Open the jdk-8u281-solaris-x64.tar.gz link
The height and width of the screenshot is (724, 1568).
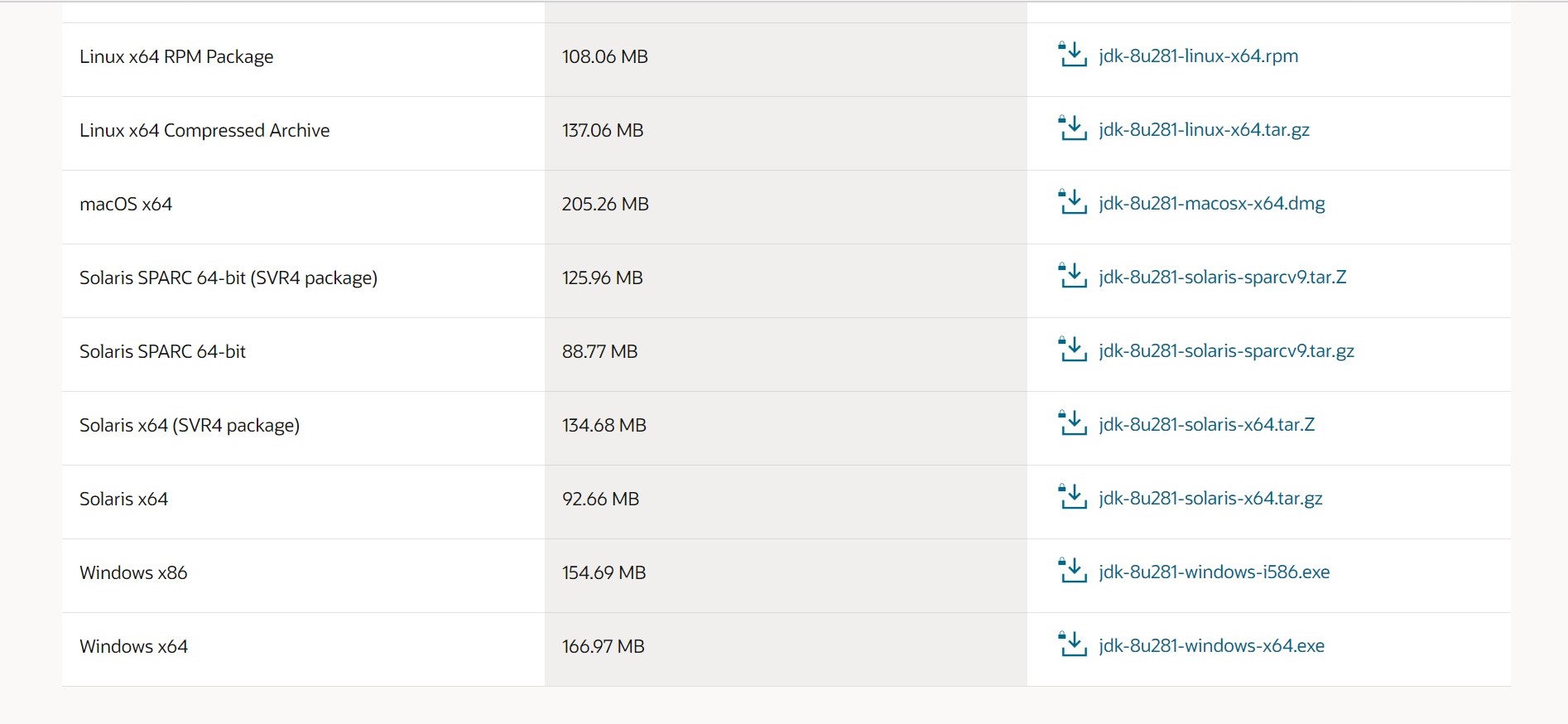(1210, 498)
